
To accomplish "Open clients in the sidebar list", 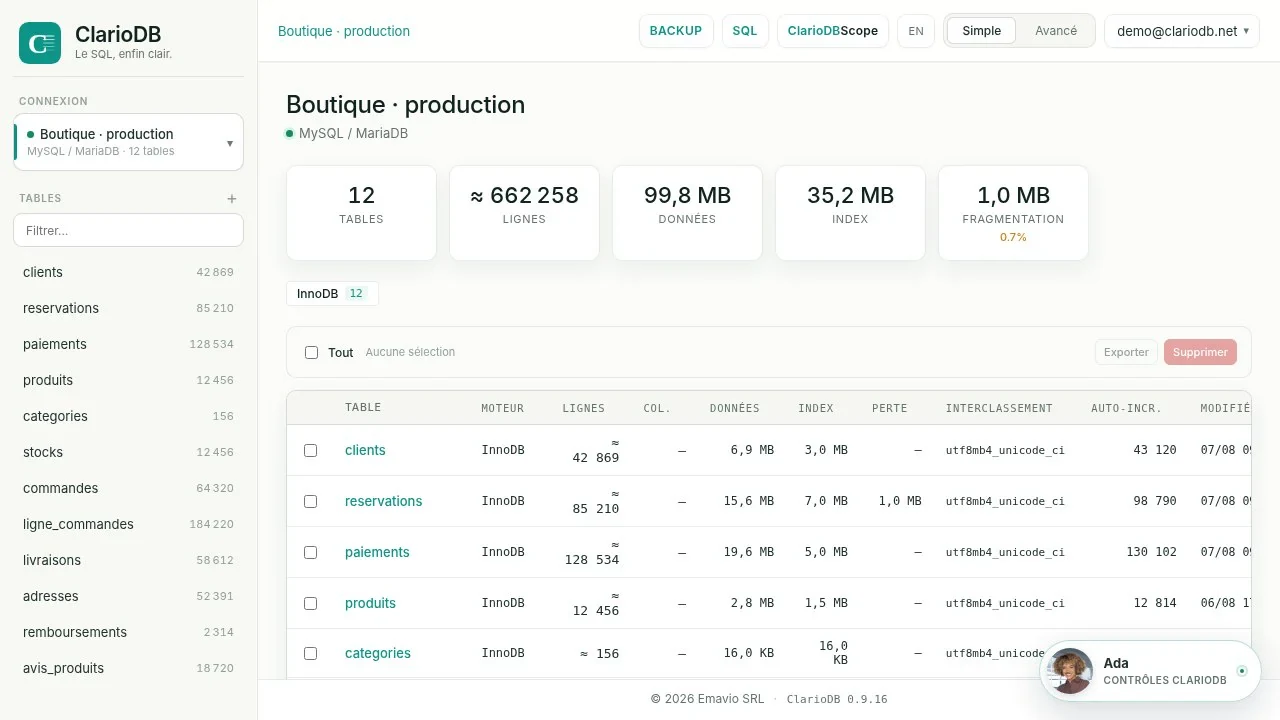I will (128, 272).
